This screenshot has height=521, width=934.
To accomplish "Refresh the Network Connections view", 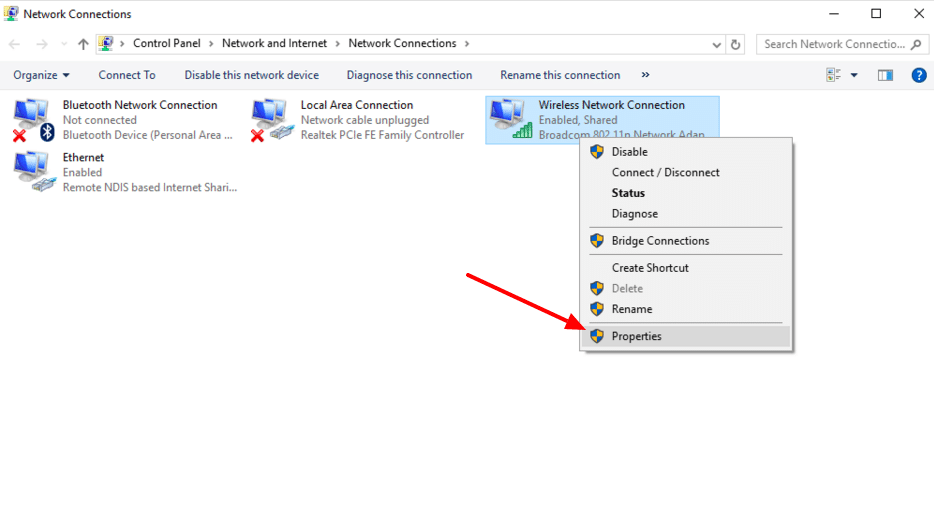I will 736,45.
